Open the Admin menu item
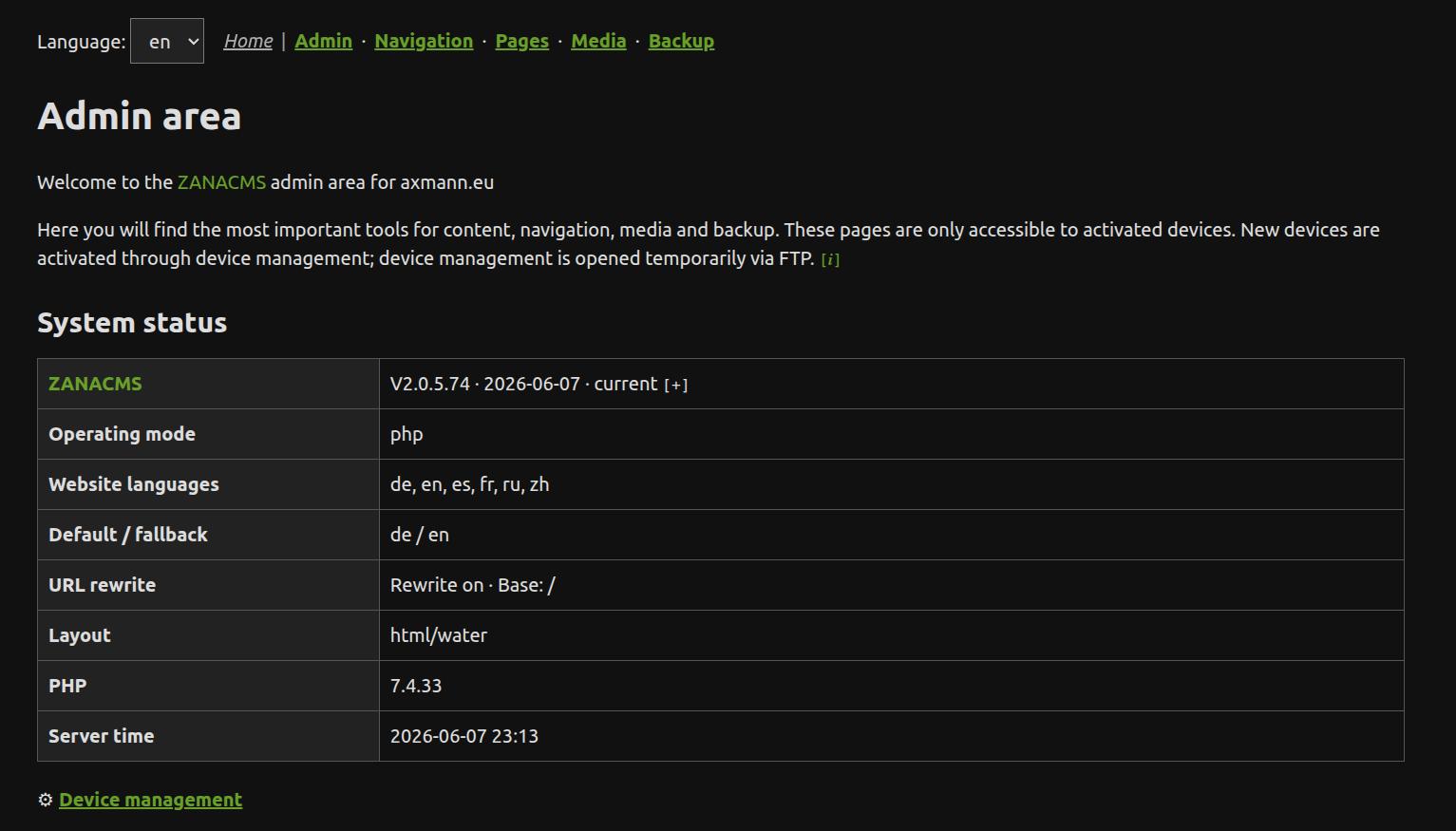 pyautogui.click(x=323, y=41)
